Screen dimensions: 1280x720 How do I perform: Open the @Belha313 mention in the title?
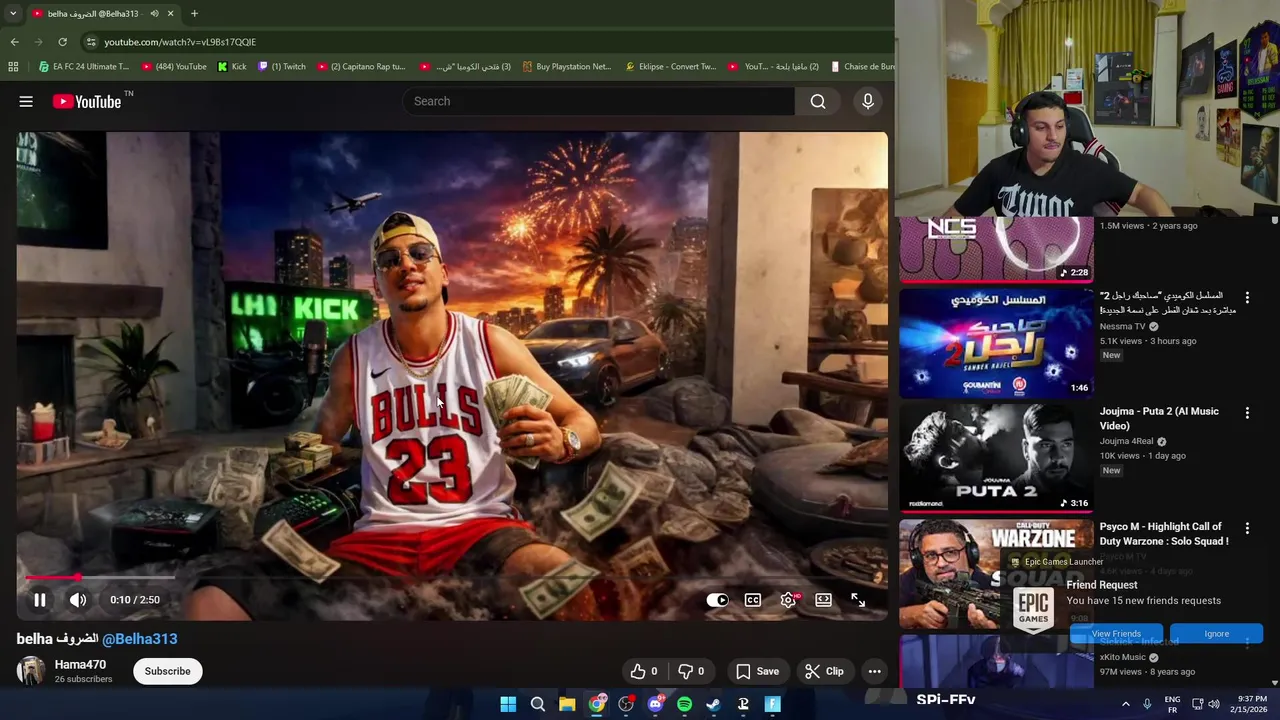(x=140, y=639)
